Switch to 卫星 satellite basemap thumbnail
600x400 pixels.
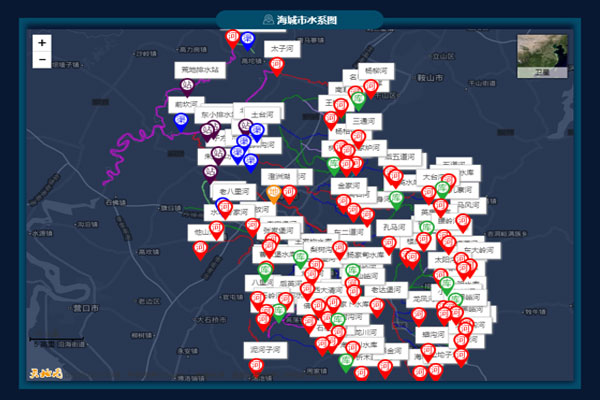point(542,56)
